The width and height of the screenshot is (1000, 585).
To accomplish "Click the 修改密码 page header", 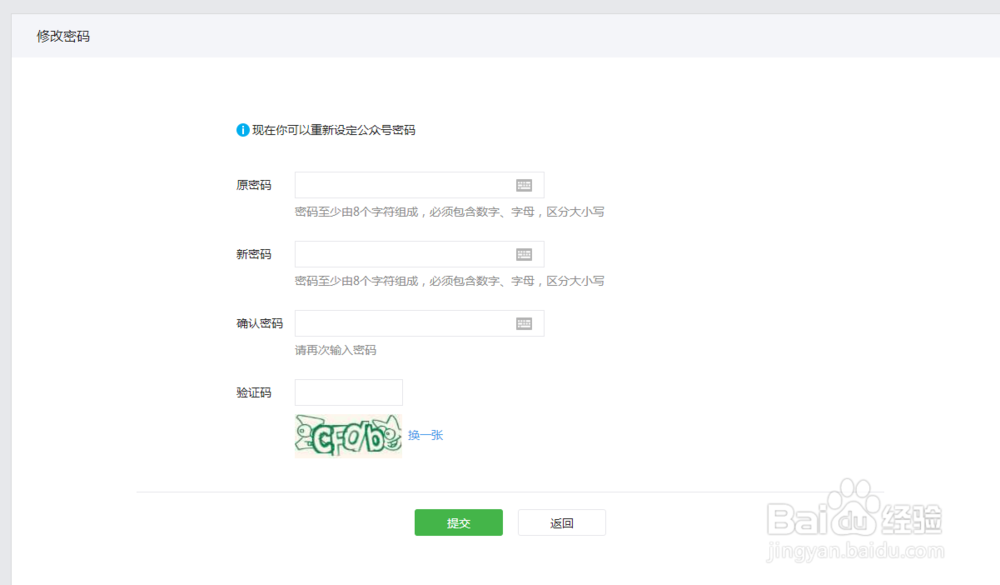I will coord(61,36).
